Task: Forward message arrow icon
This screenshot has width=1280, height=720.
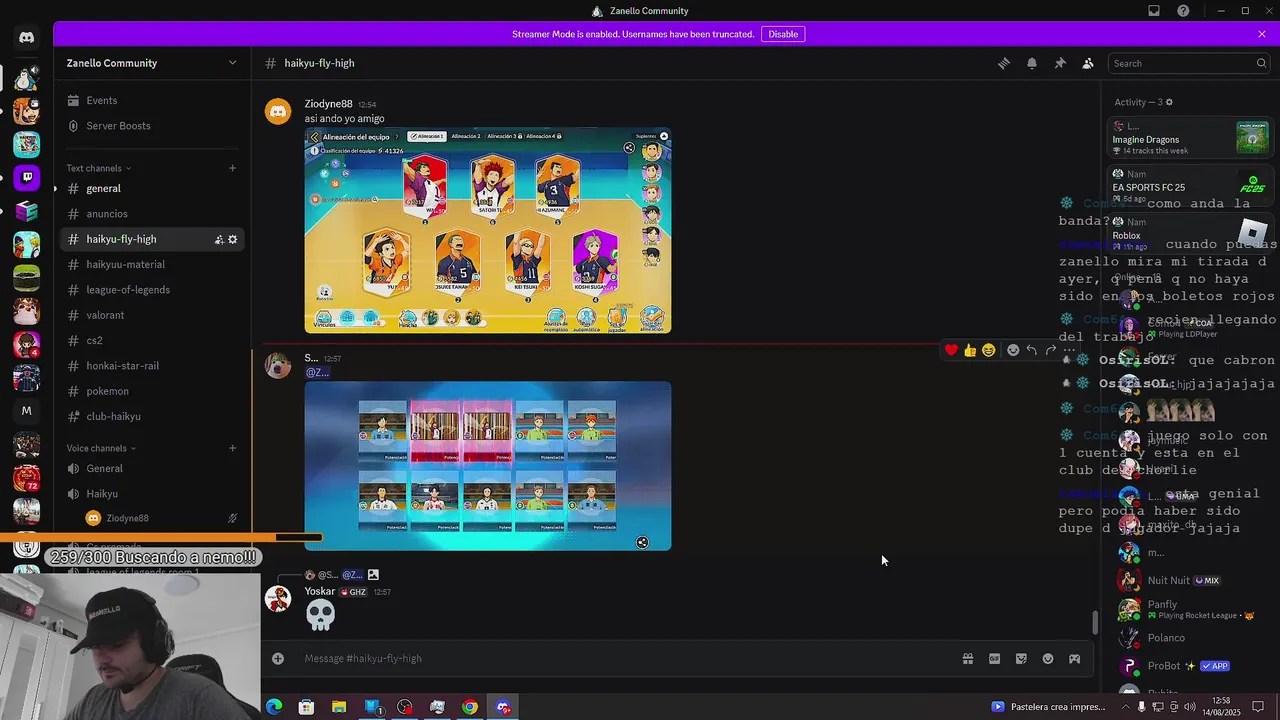Action: (1051, 350)
